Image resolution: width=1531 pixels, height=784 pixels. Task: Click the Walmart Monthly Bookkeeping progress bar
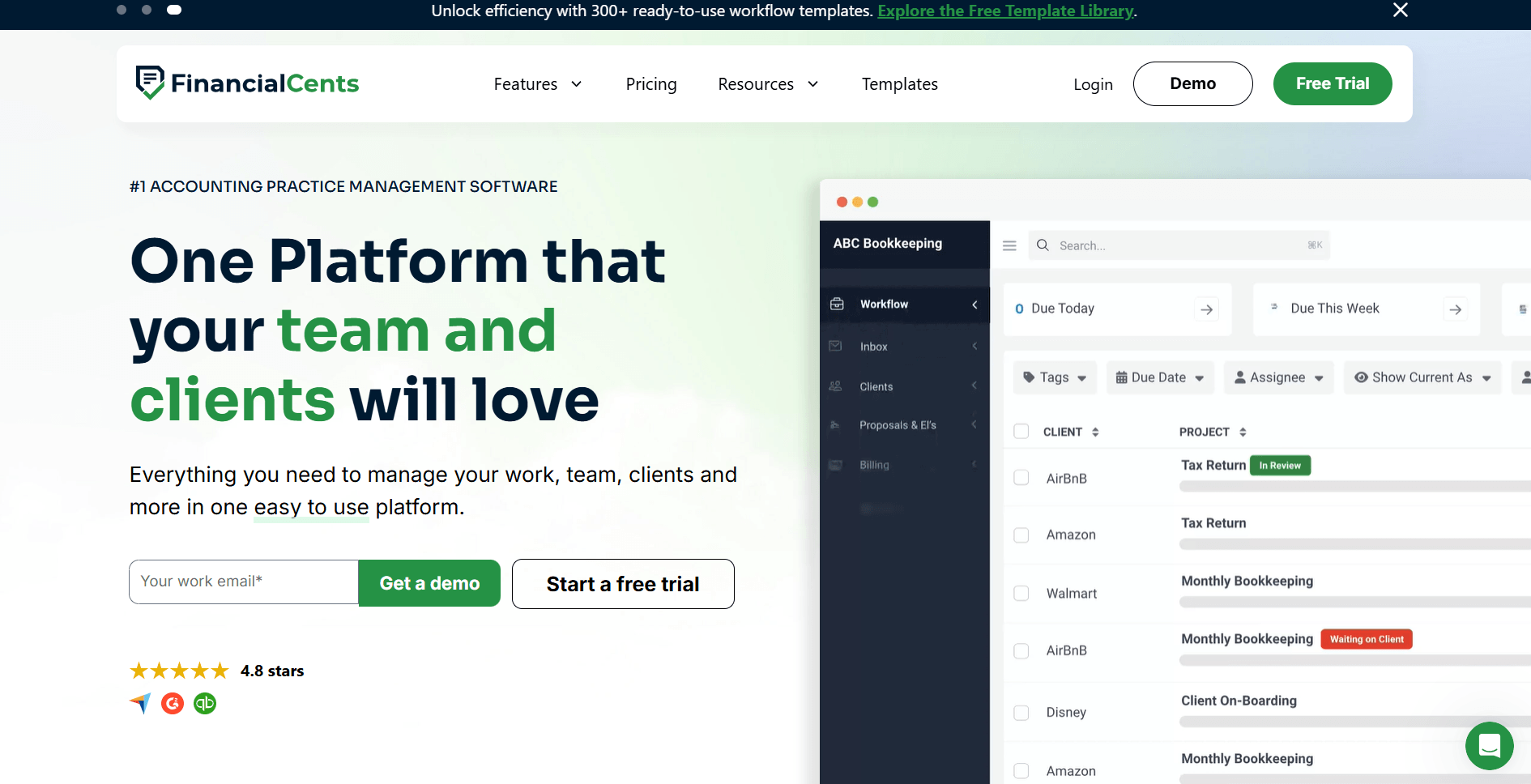[1355, 603]
